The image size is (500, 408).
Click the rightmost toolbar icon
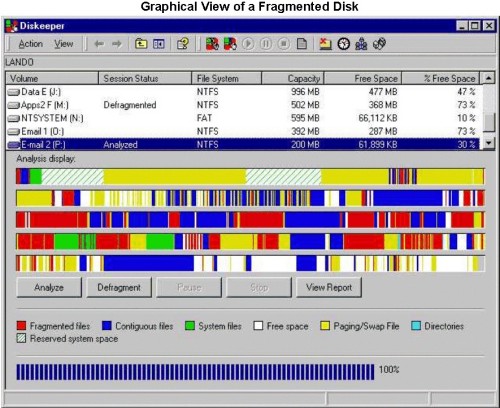(379, 44)
